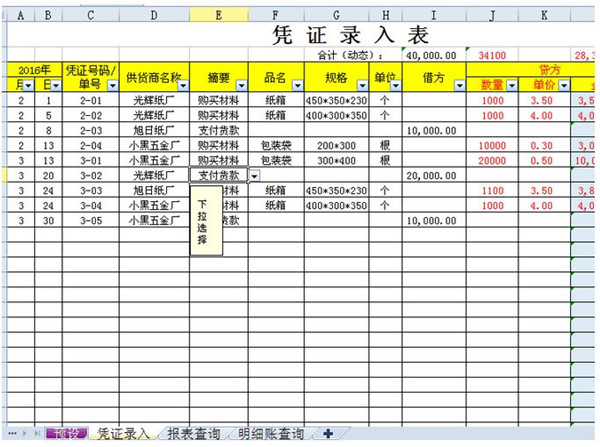The width and height of the screenshot is (600, 447).
Task: Select 包装袋 cell in row 3-01
Action: tap(276, 160)
